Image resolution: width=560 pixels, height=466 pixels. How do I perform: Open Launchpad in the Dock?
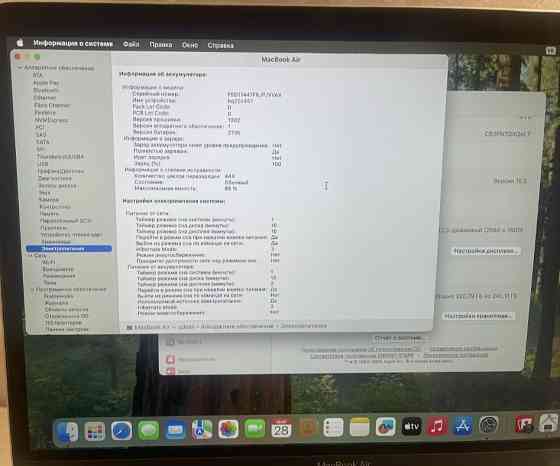pyautogui.click(x=95, y=431)
